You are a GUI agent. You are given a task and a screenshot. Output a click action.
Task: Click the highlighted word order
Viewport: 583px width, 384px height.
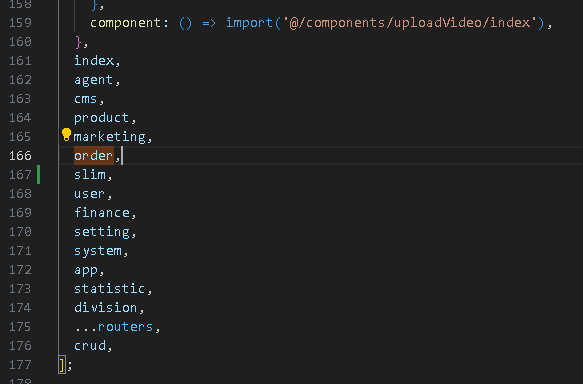pyautogui.click(x=94, y=155)
